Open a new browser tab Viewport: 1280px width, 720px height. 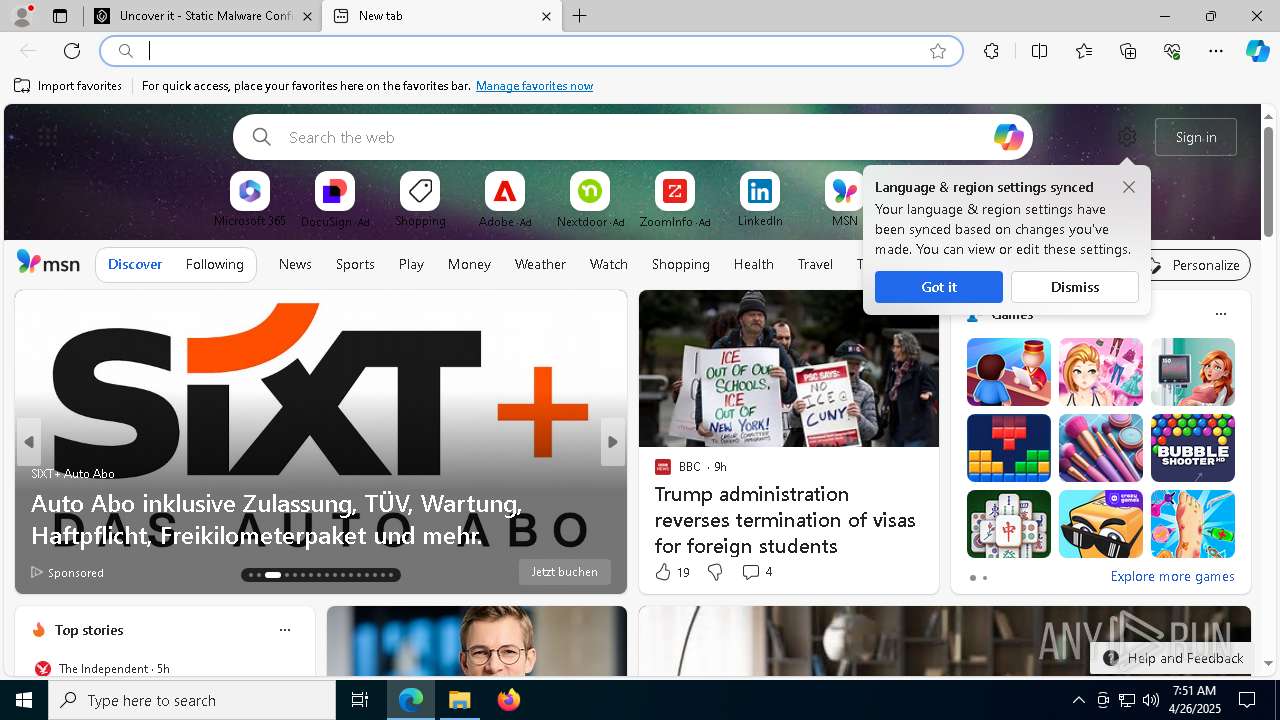580,16
